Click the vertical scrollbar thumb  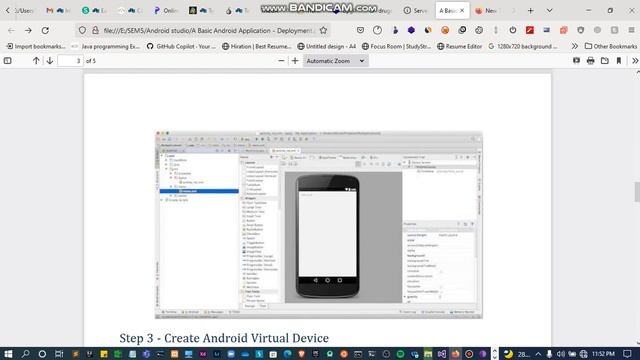pos(637,192)
